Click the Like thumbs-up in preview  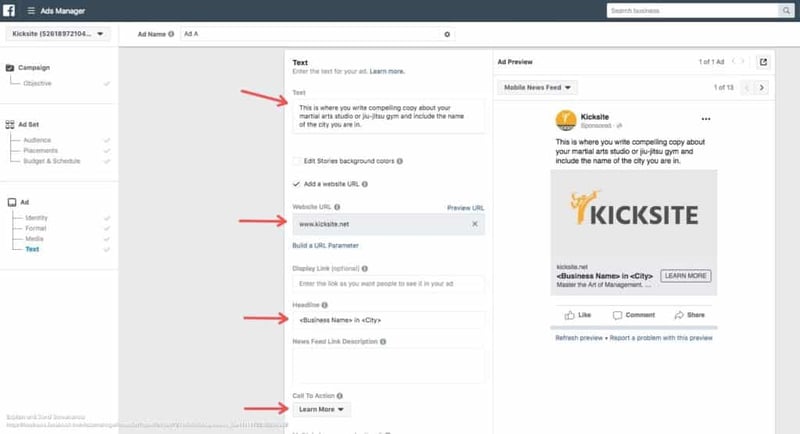[x=569, y=315]
